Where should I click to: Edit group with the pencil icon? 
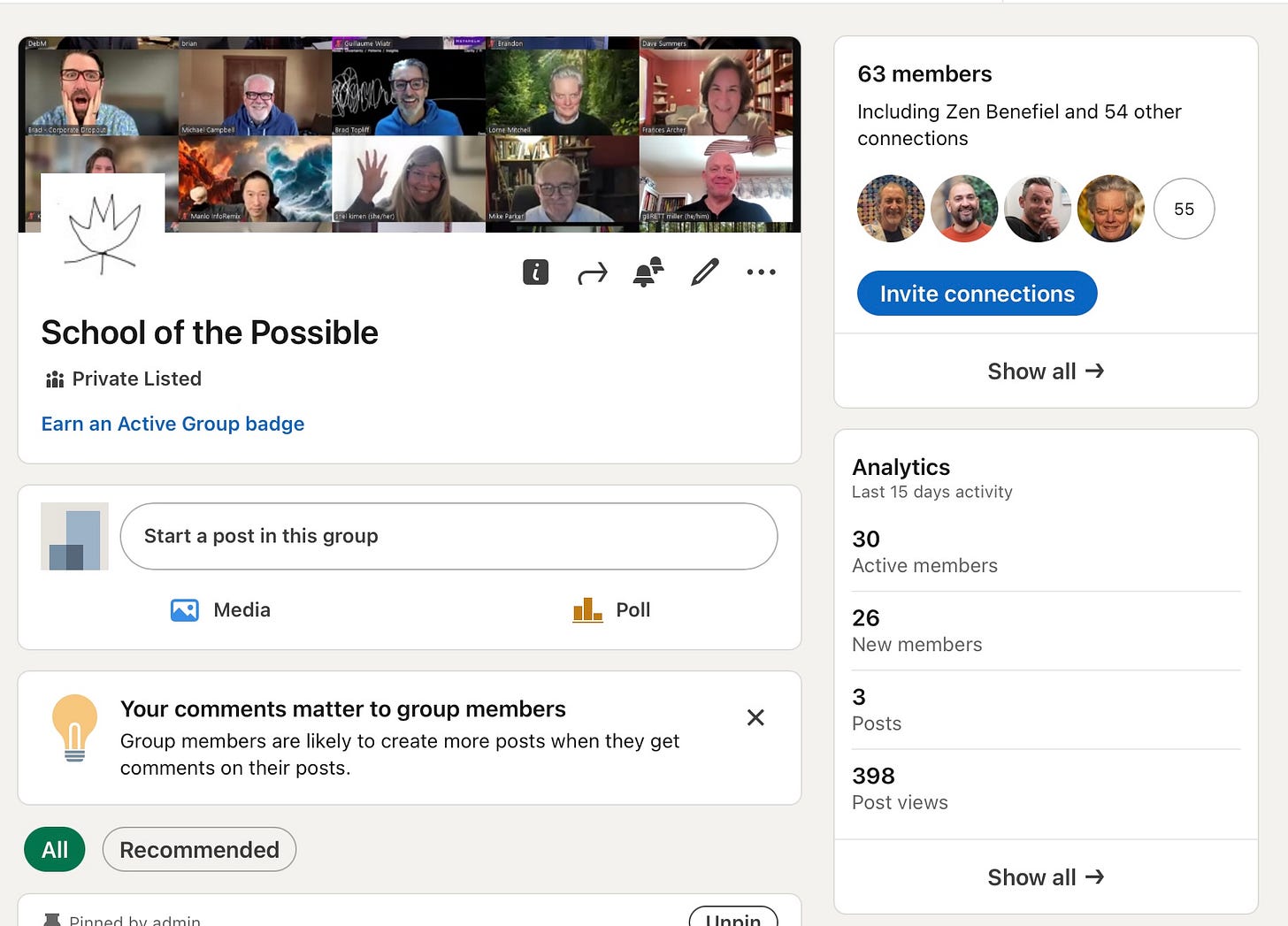[705, 272]
